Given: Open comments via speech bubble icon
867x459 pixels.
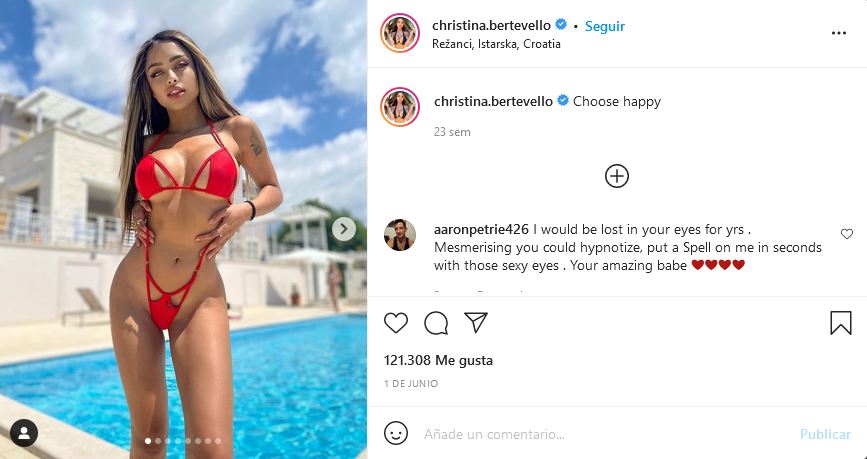Looking at the screenshot, I should click(436, 323).
